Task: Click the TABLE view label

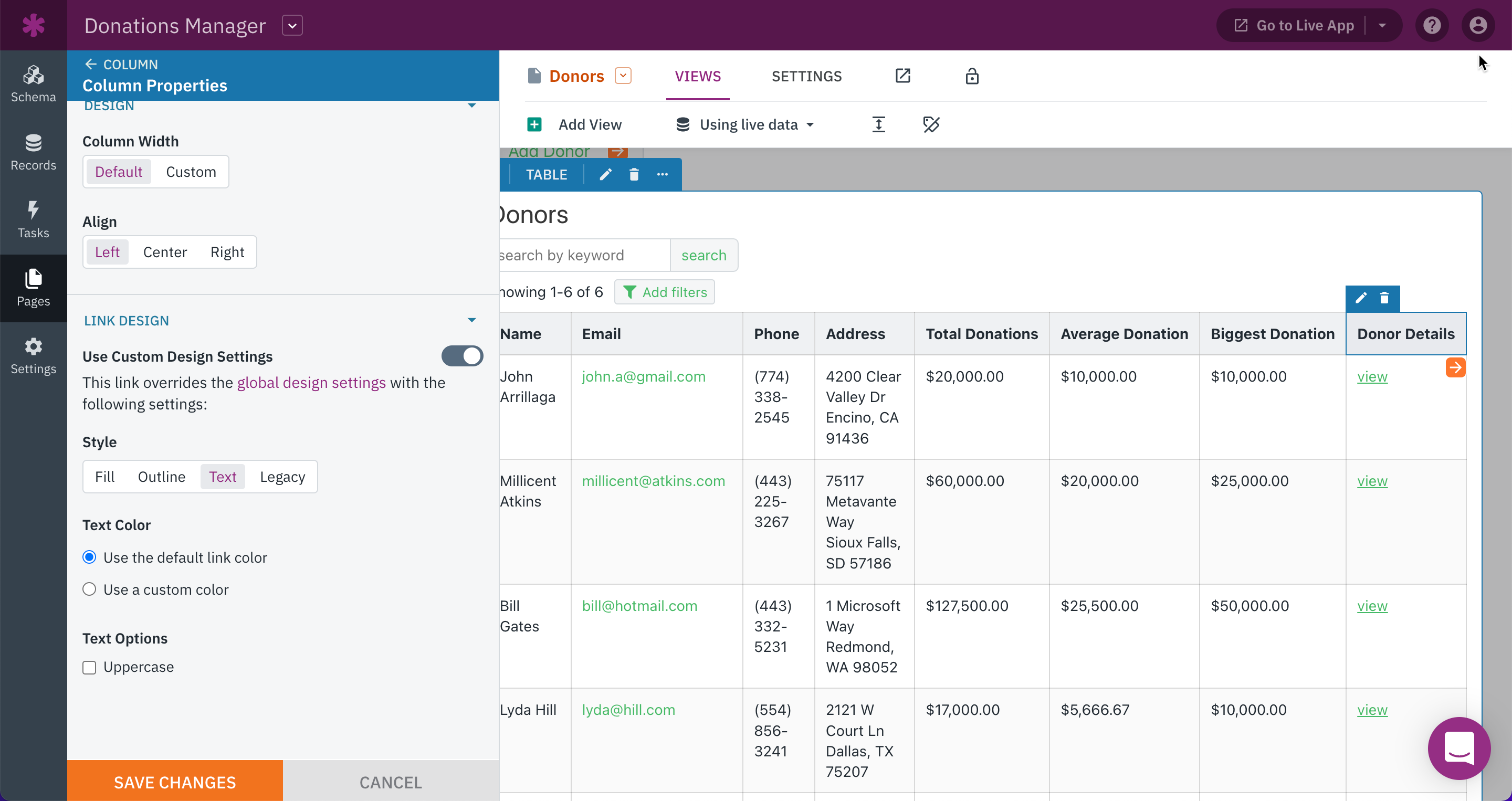Action: pos(547,174)
